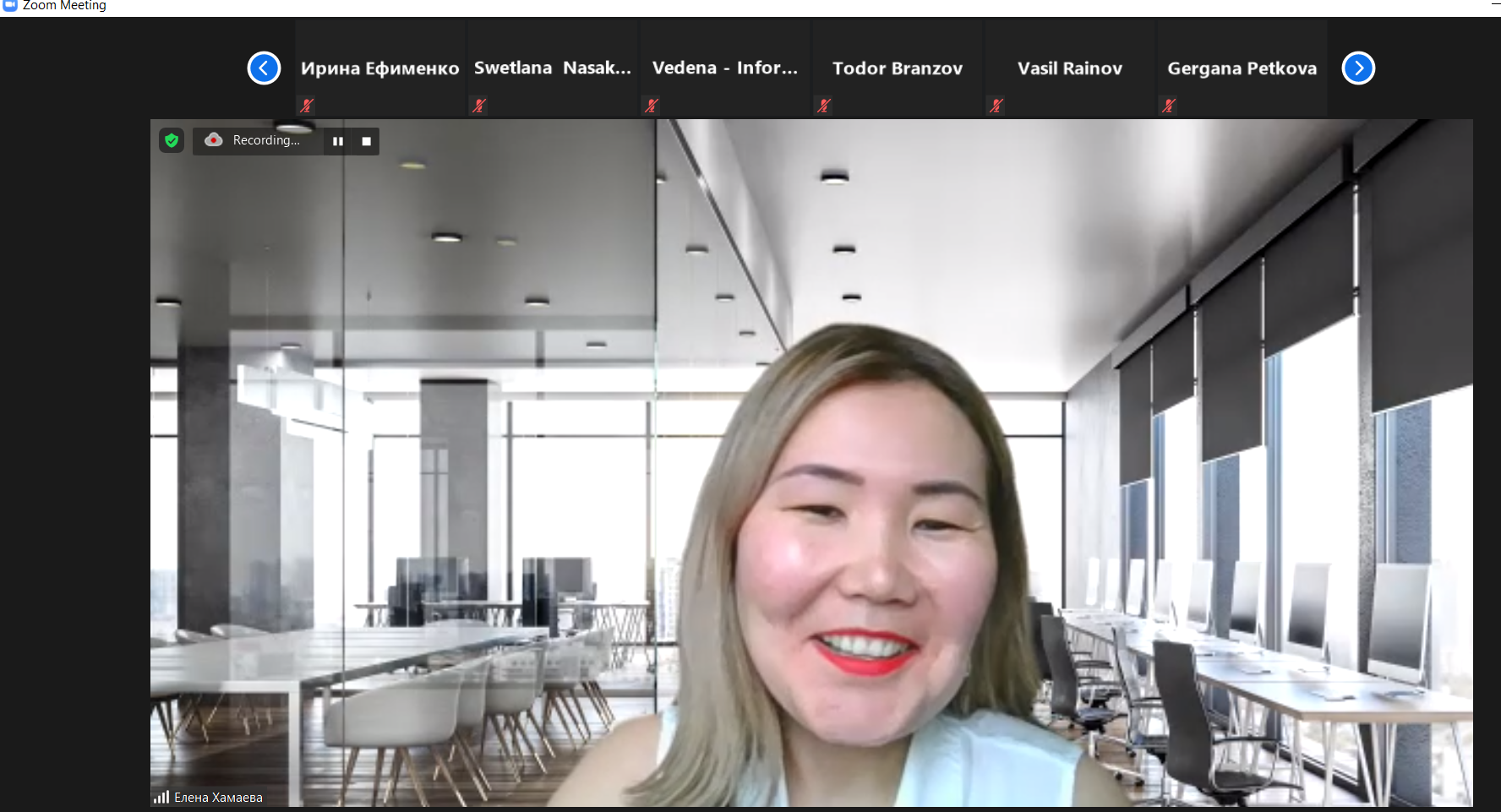Click the cloud recording indicator icon

point(214,140)
